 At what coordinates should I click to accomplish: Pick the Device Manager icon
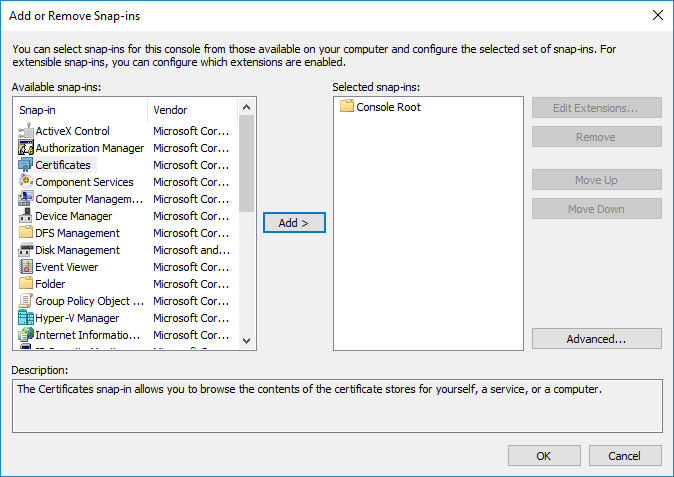pyautogui.click(x=26, y=216)
